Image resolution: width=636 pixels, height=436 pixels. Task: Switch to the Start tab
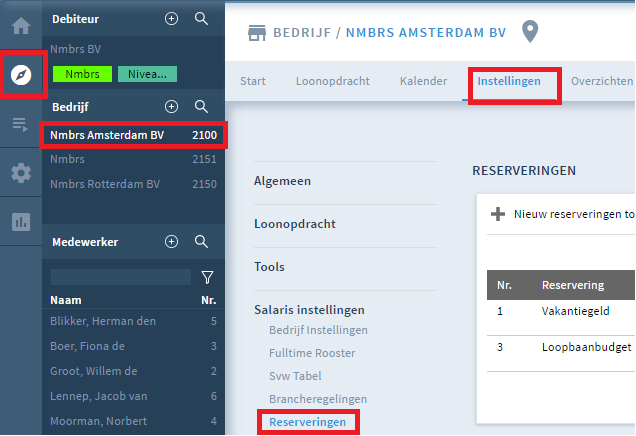point(253,81)
